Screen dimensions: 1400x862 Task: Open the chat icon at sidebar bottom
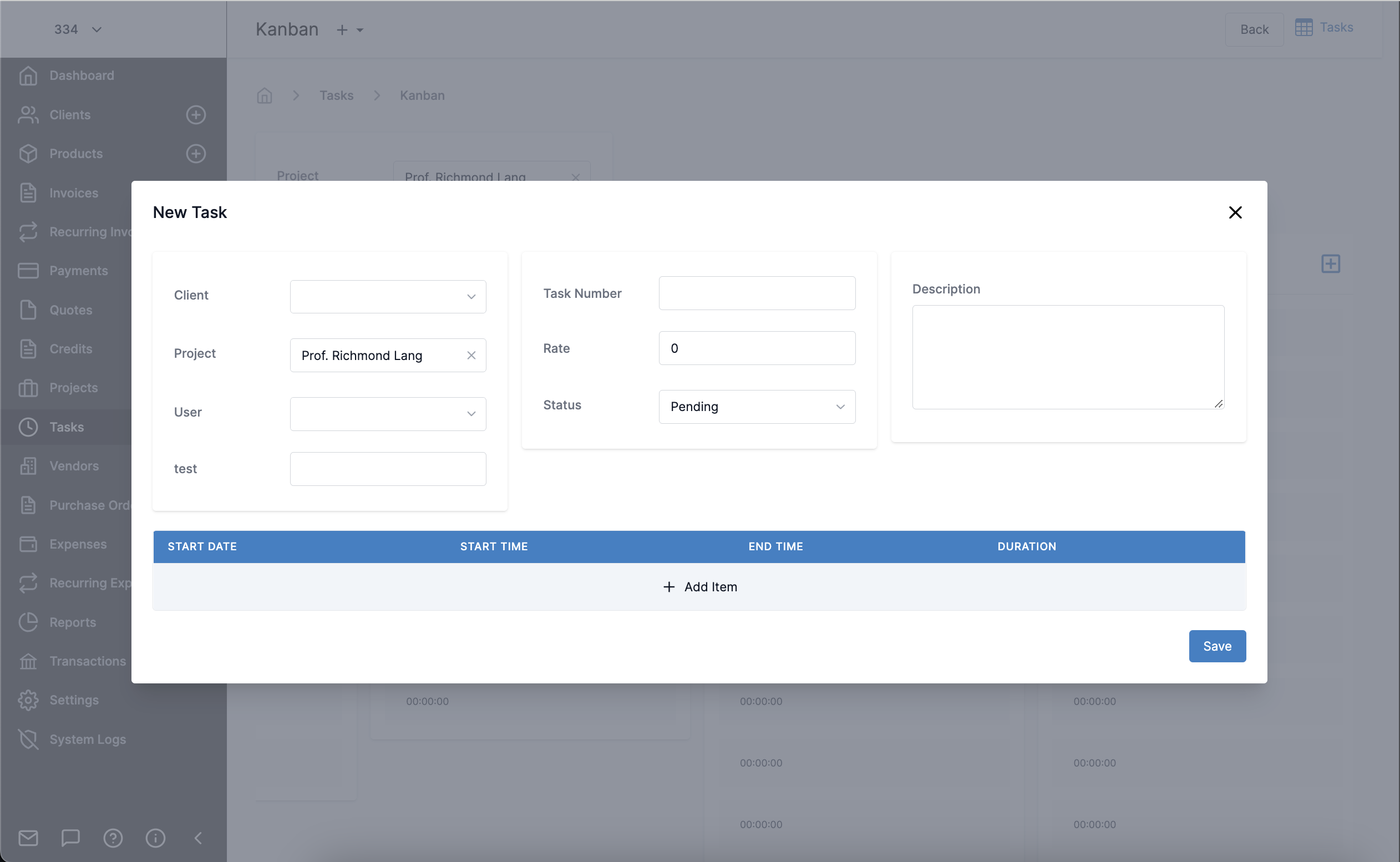click(x=70, y=838)
